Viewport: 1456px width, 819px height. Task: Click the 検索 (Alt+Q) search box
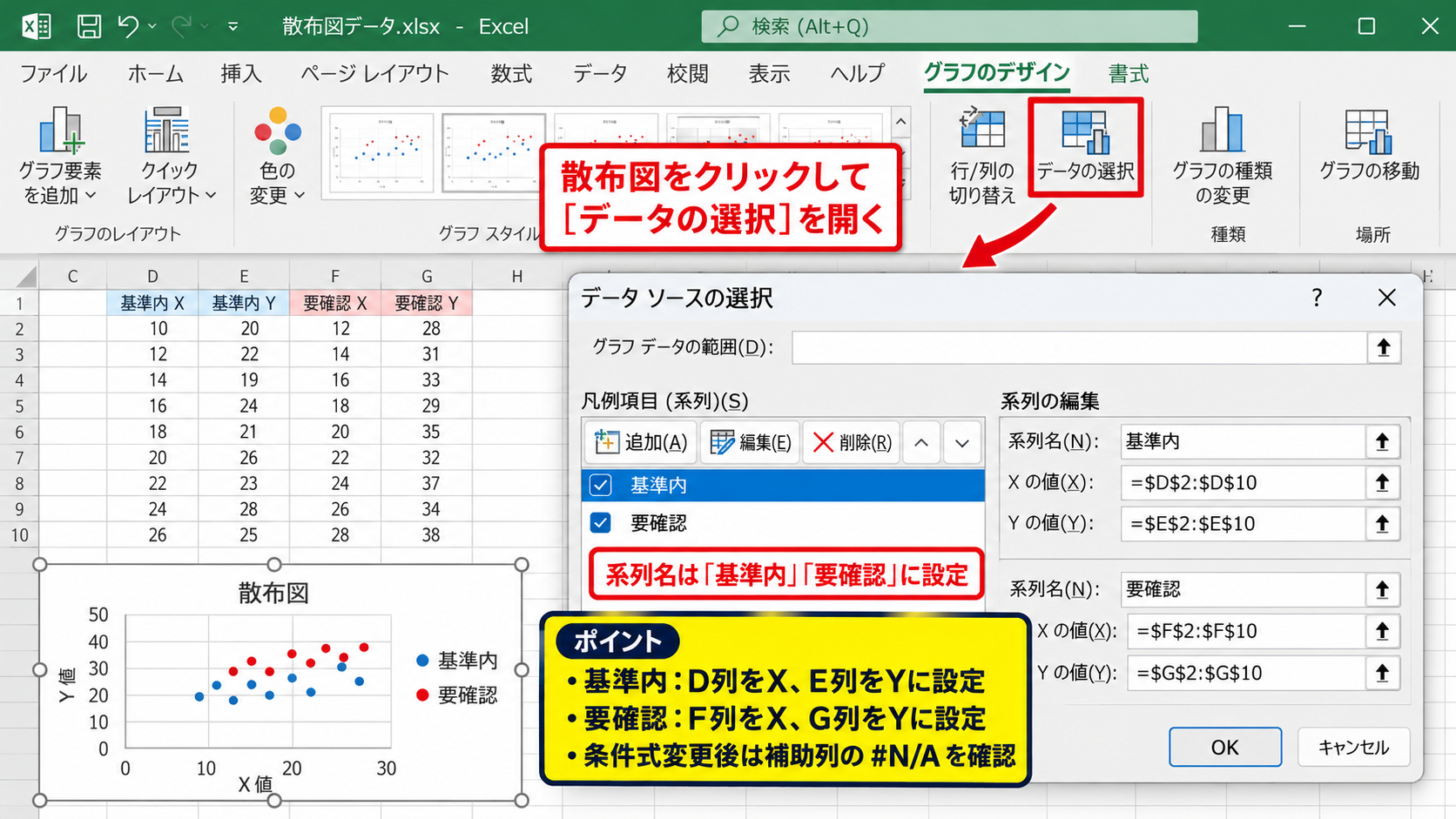[x=949, y=26]
